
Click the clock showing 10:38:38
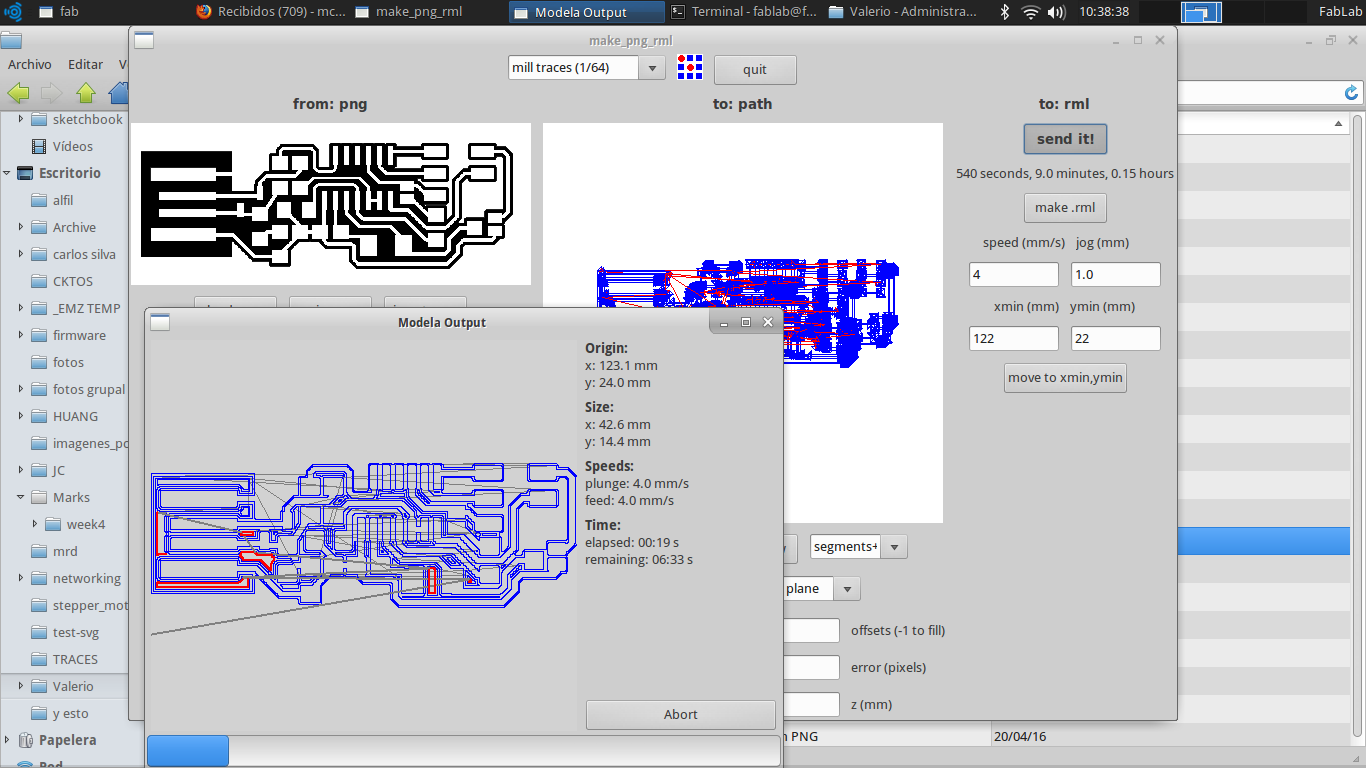(1105, 12)
